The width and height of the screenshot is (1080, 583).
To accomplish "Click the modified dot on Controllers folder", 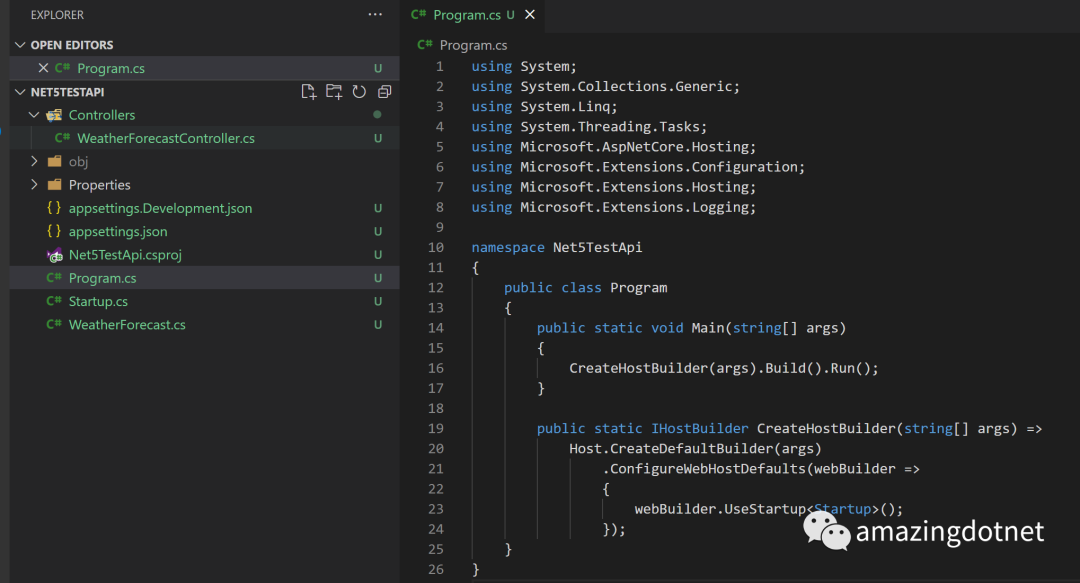I will click(377, 114).
